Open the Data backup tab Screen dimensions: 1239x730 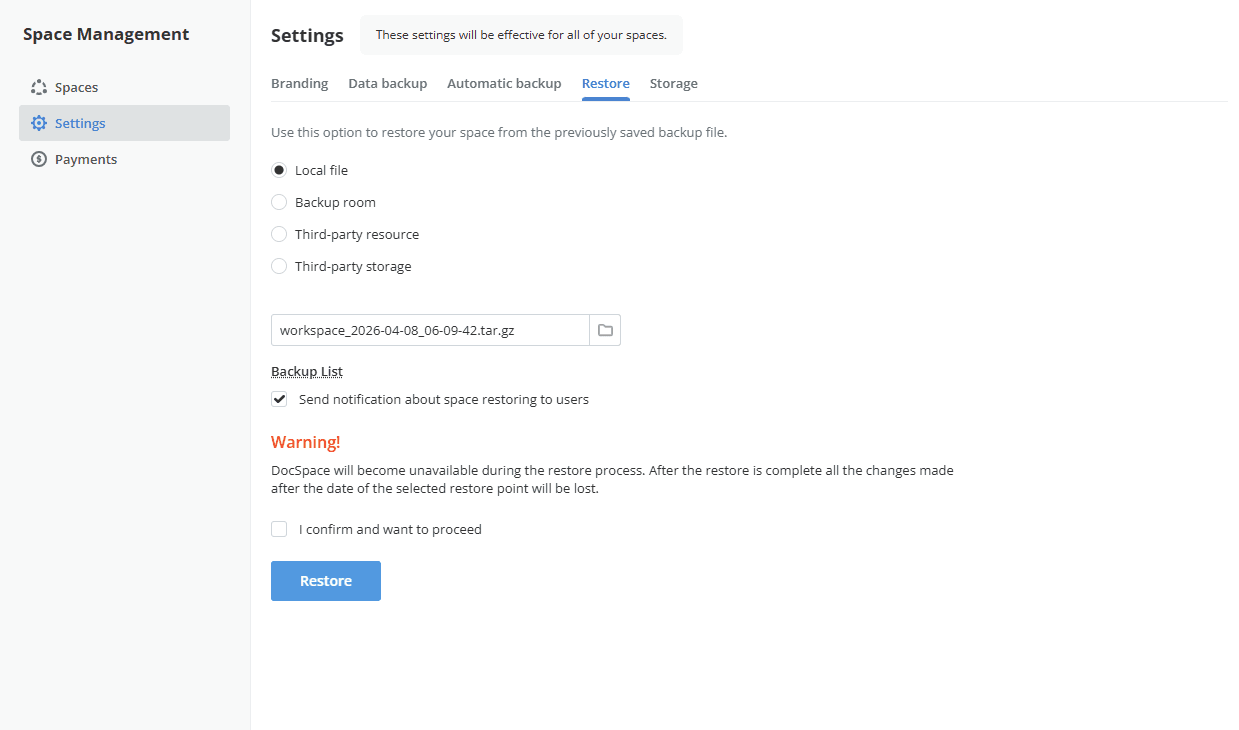(x=387, y=84)
